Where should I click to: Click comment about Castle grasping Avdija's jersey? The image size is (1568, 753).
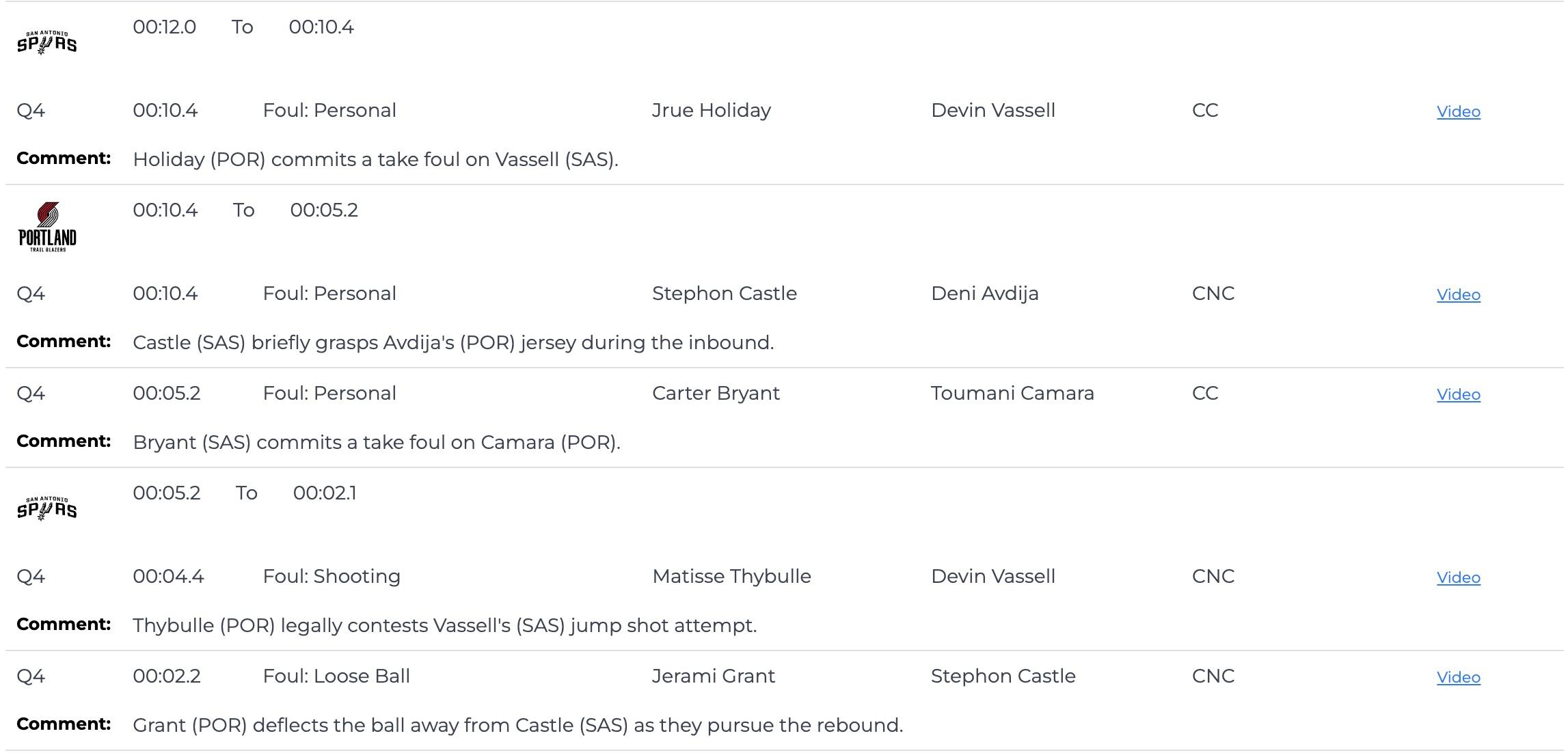[452, 342]
